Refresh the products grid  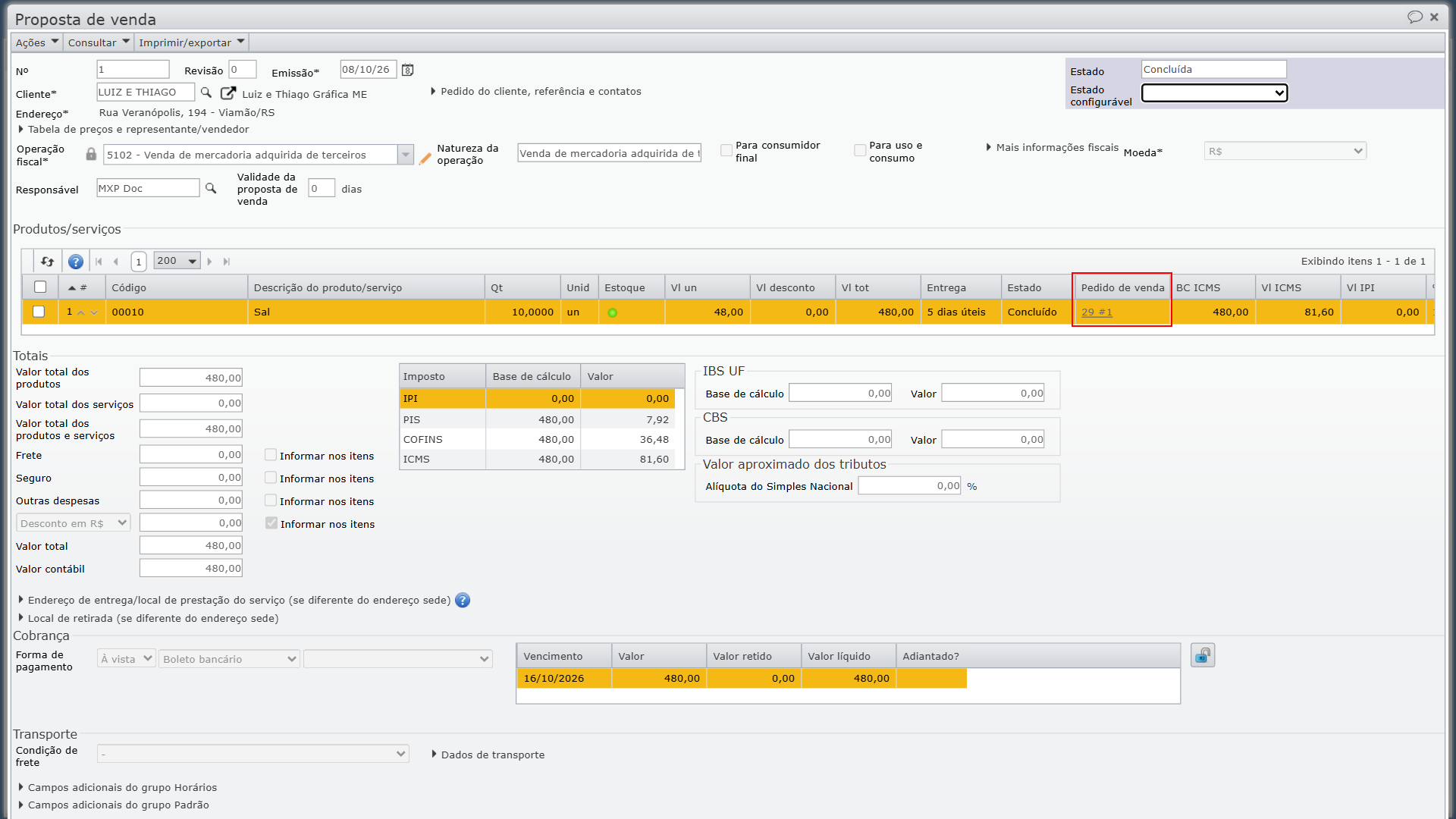tap(47, 262)
